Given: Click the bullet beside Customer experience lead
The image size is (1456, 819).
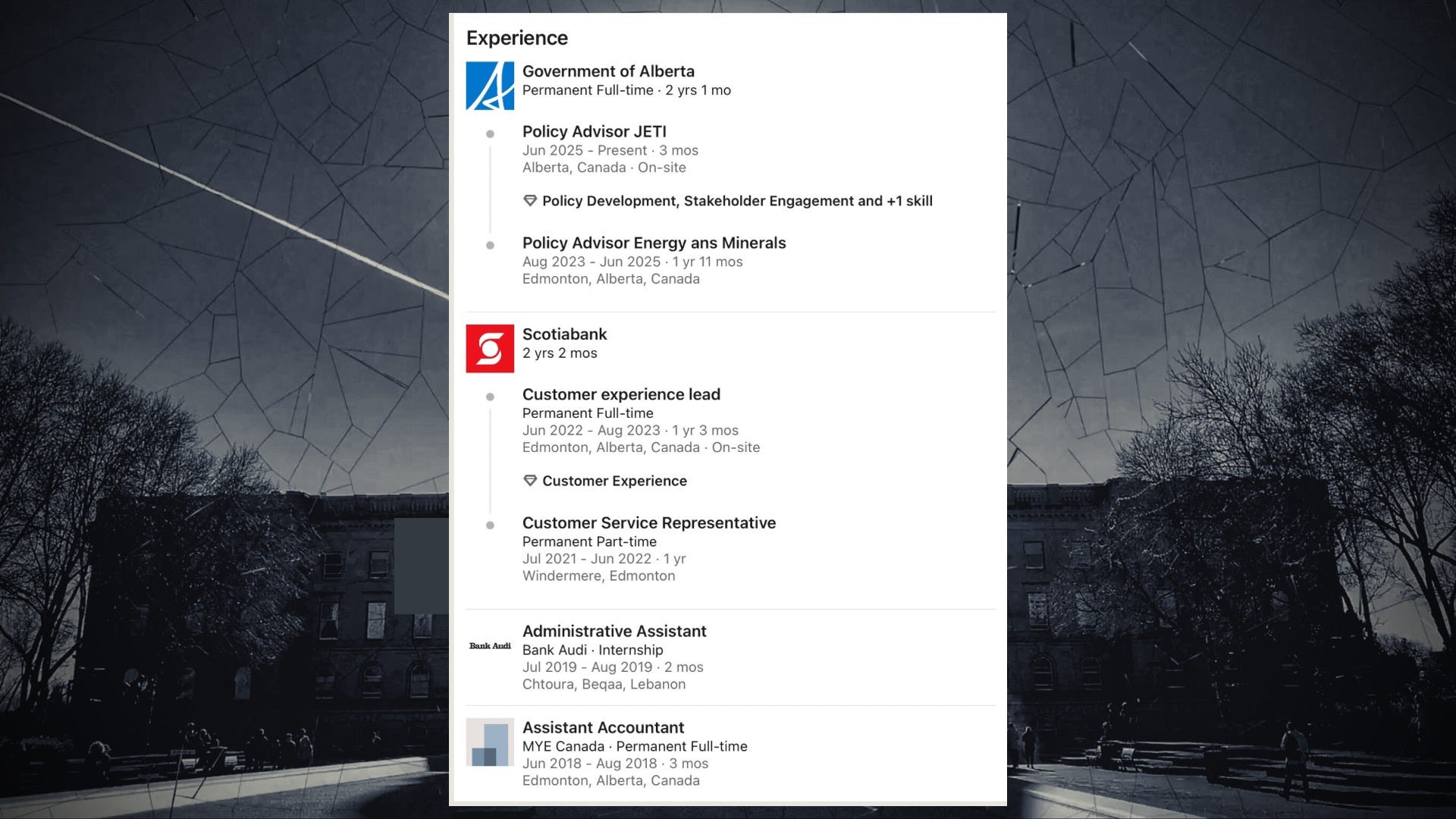Looking at the screenshot, I should (x=490, y=397).
